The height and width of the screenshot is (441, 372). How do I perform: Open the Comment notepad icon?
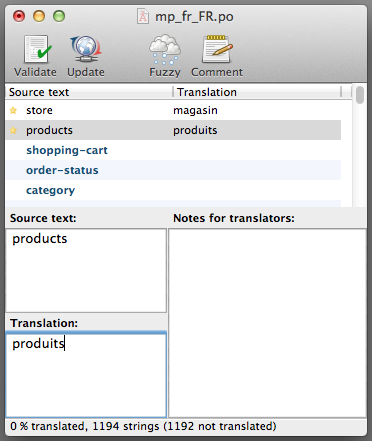(x=217, y=49)
